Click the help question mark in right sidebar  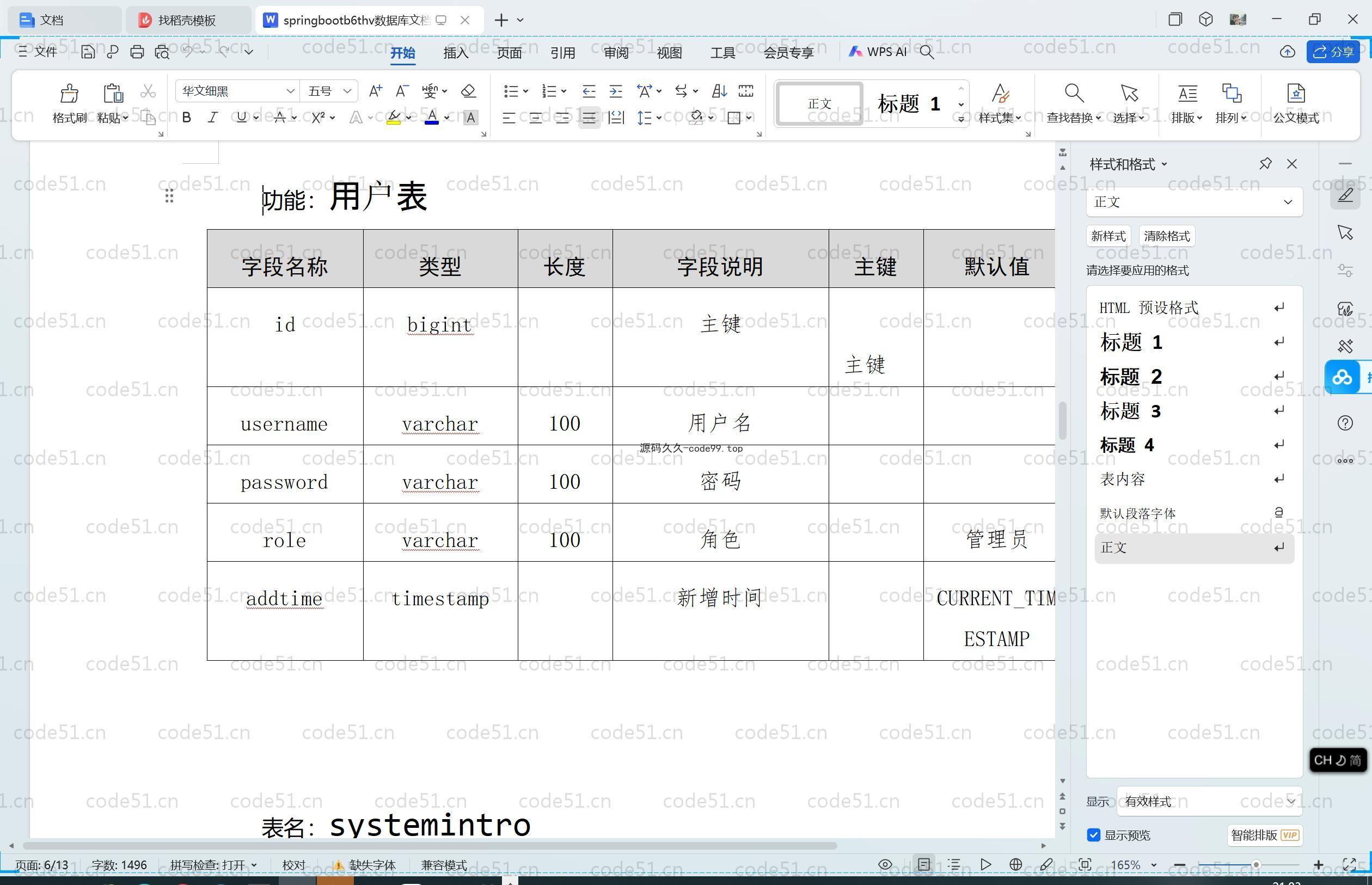[x=1345, y=423]
